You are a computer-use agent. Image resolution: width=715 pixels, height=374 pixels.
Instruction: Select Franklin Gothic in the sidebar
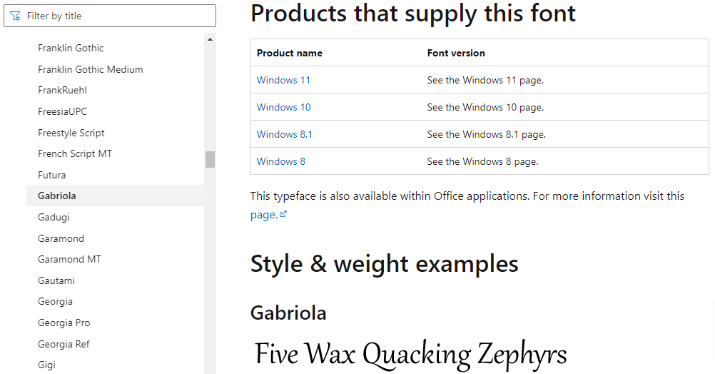(x=71, y=48)
